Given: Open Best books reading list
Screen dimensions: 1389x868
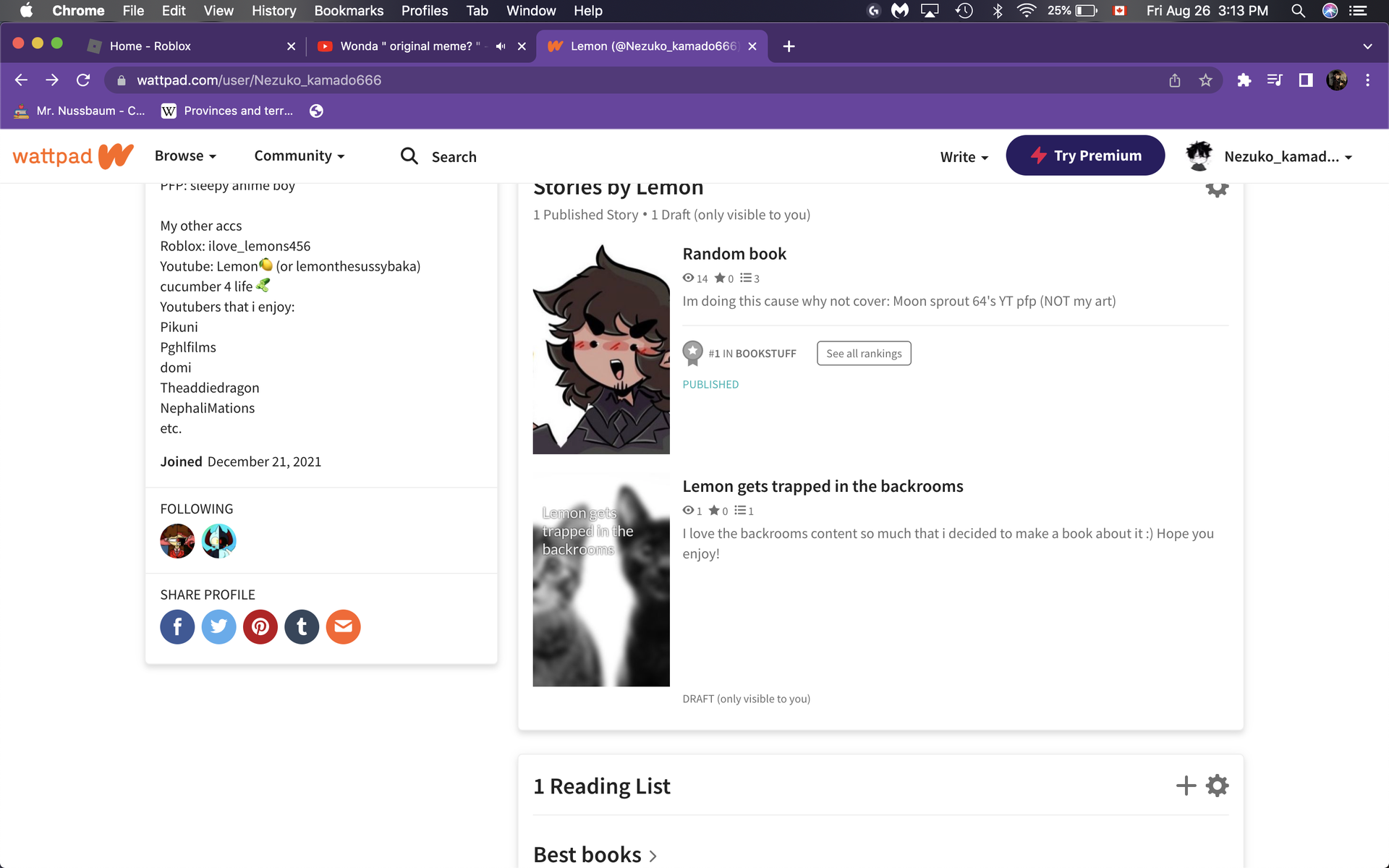Looking at the screenshot, I should 595,854.
